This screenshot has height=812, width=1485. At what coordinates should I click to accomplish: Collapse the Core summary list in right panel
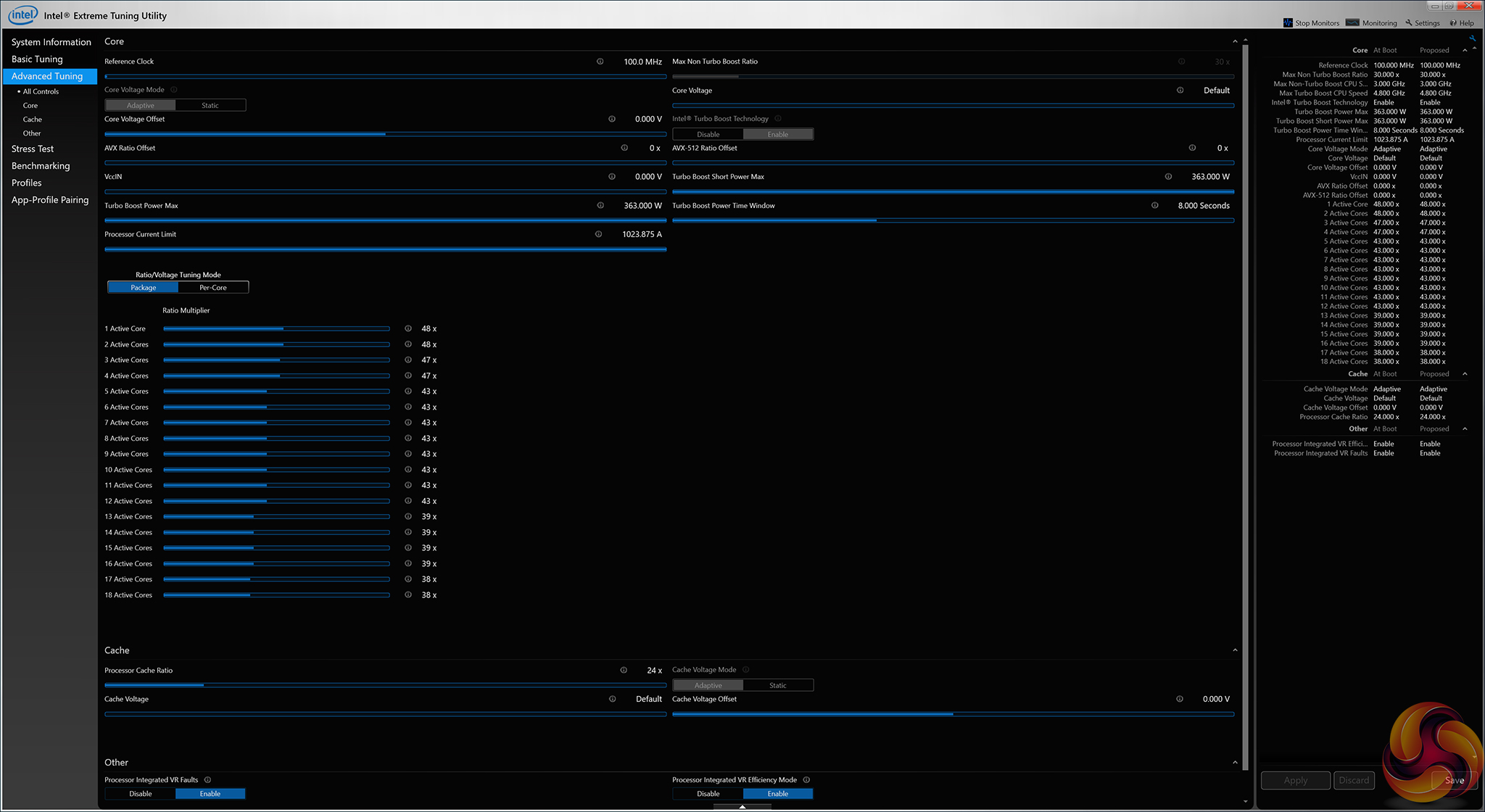(x=1465, y=51)
